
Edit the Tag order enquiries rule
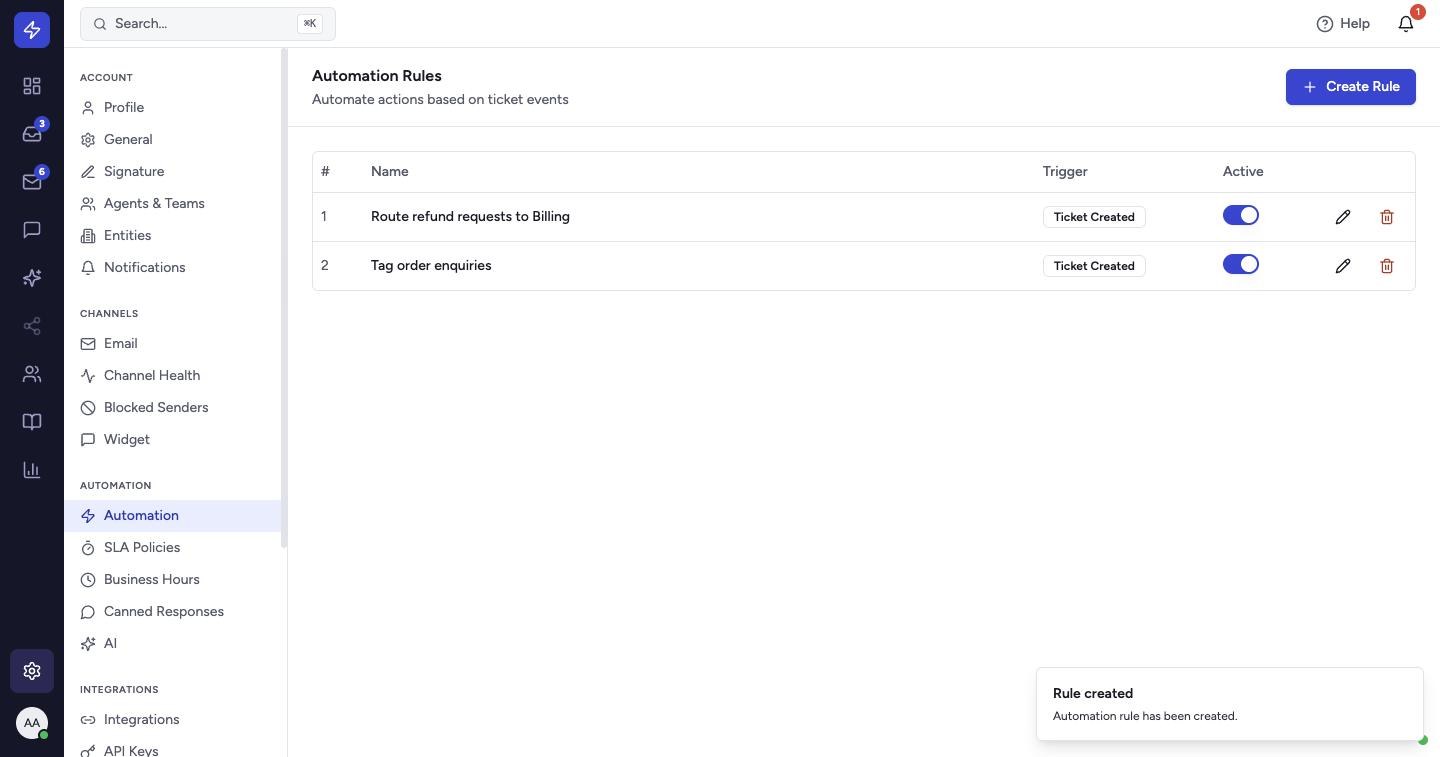(1343, 266)
